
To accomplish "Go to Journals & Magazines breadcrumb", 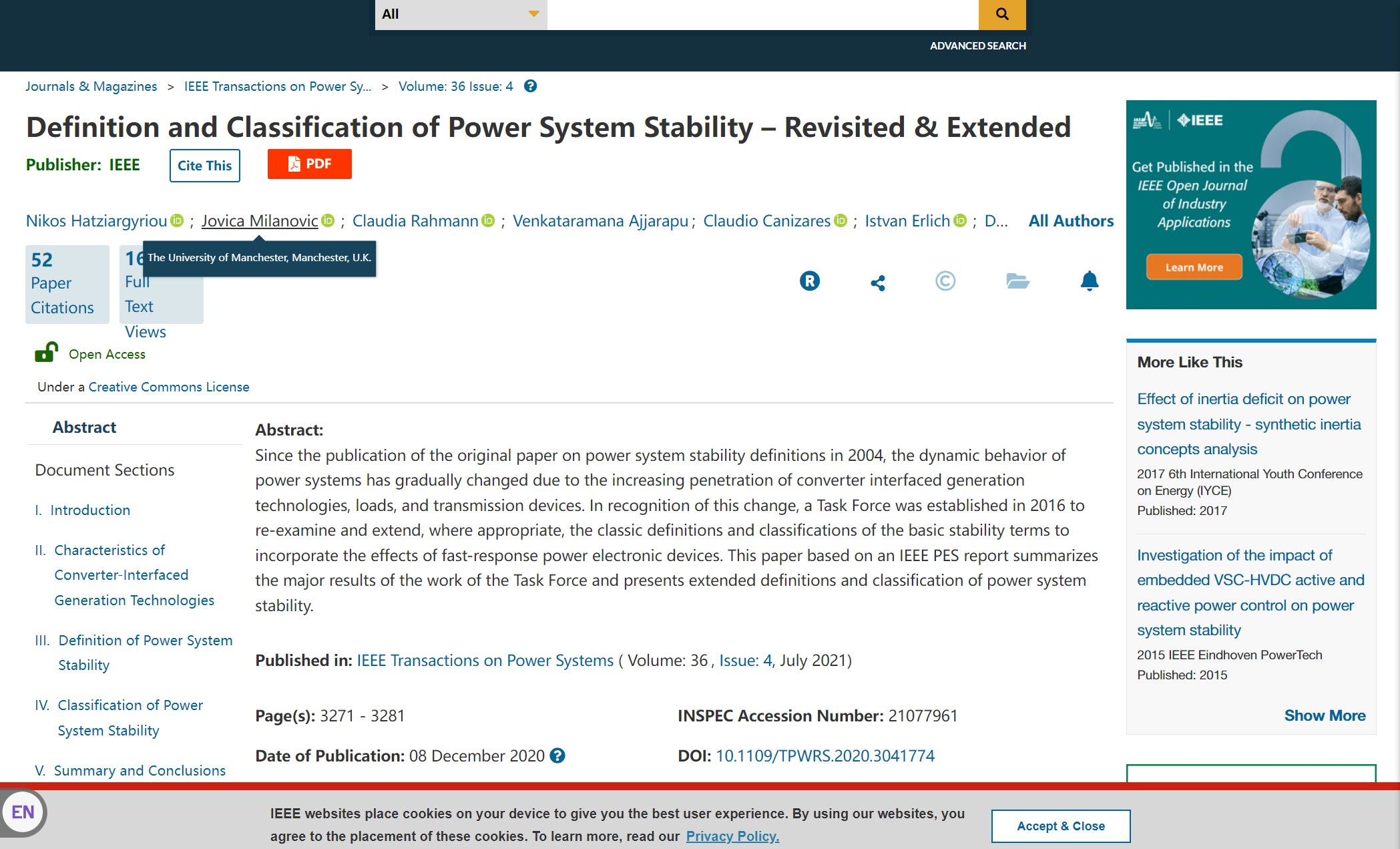I will click(x=91, y=86).
